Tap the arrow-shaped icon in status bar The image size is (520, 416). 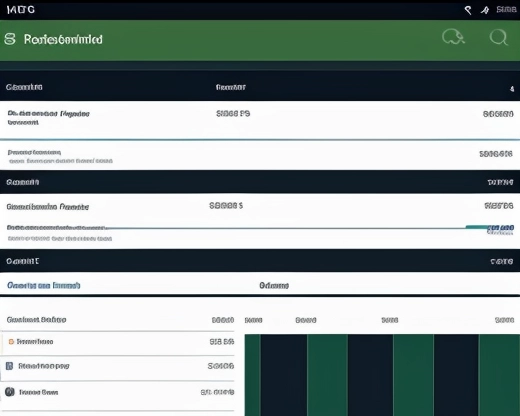click(x=485, y=10)
